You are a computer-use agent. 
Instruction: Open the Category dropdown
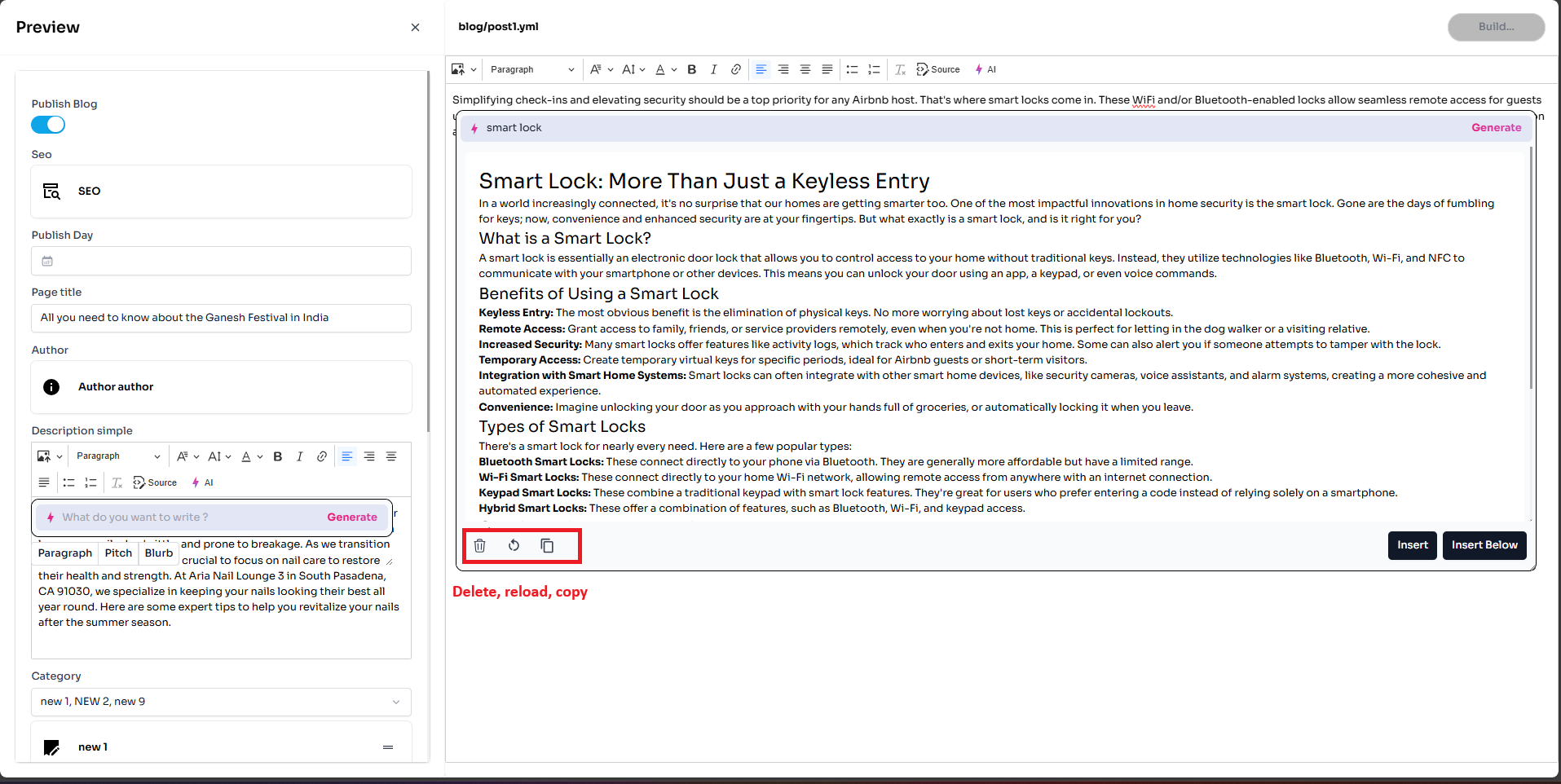[x=220, y=702]
